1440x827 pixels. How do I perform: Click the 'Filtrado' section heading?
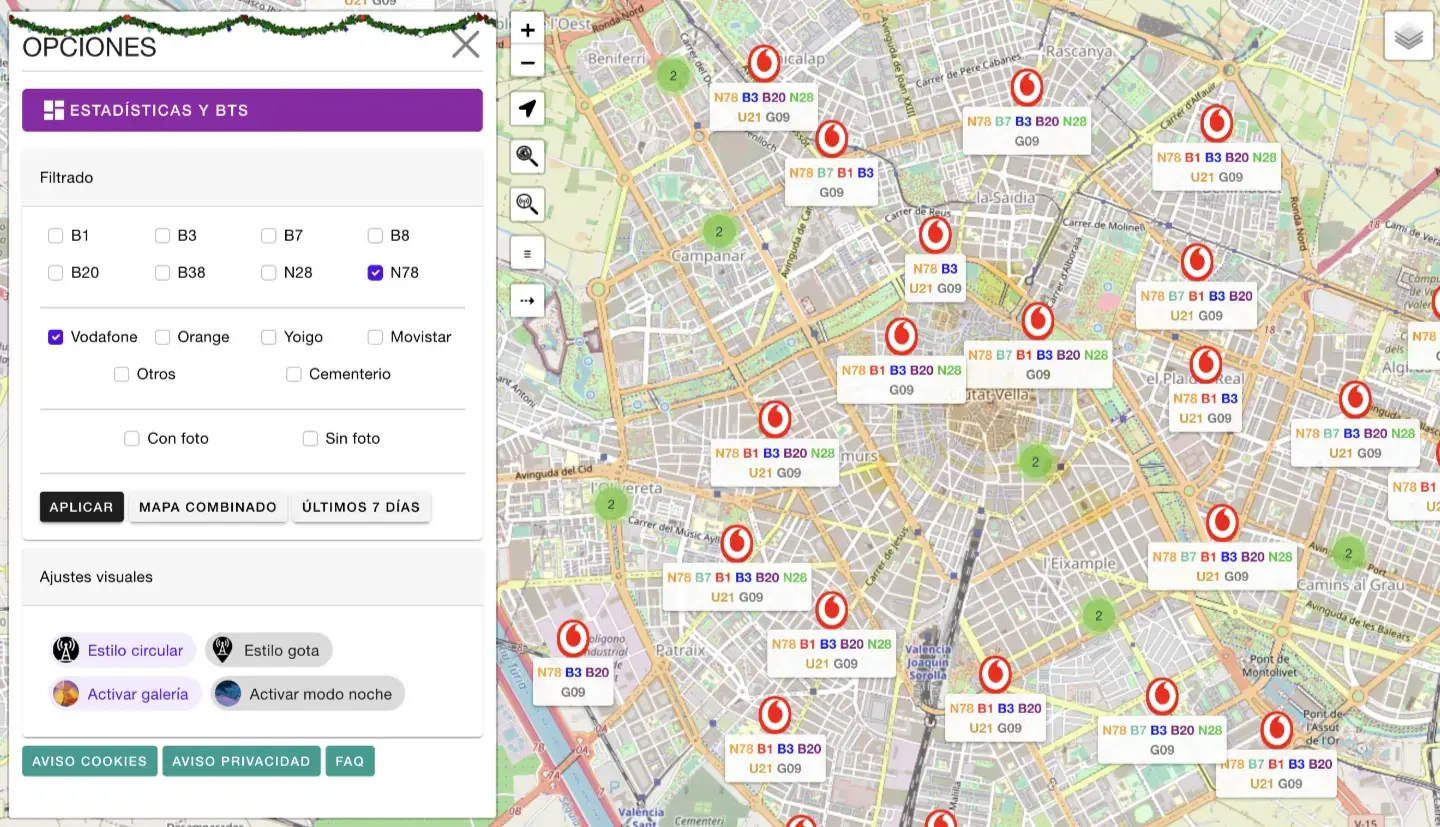pos(66,178)
